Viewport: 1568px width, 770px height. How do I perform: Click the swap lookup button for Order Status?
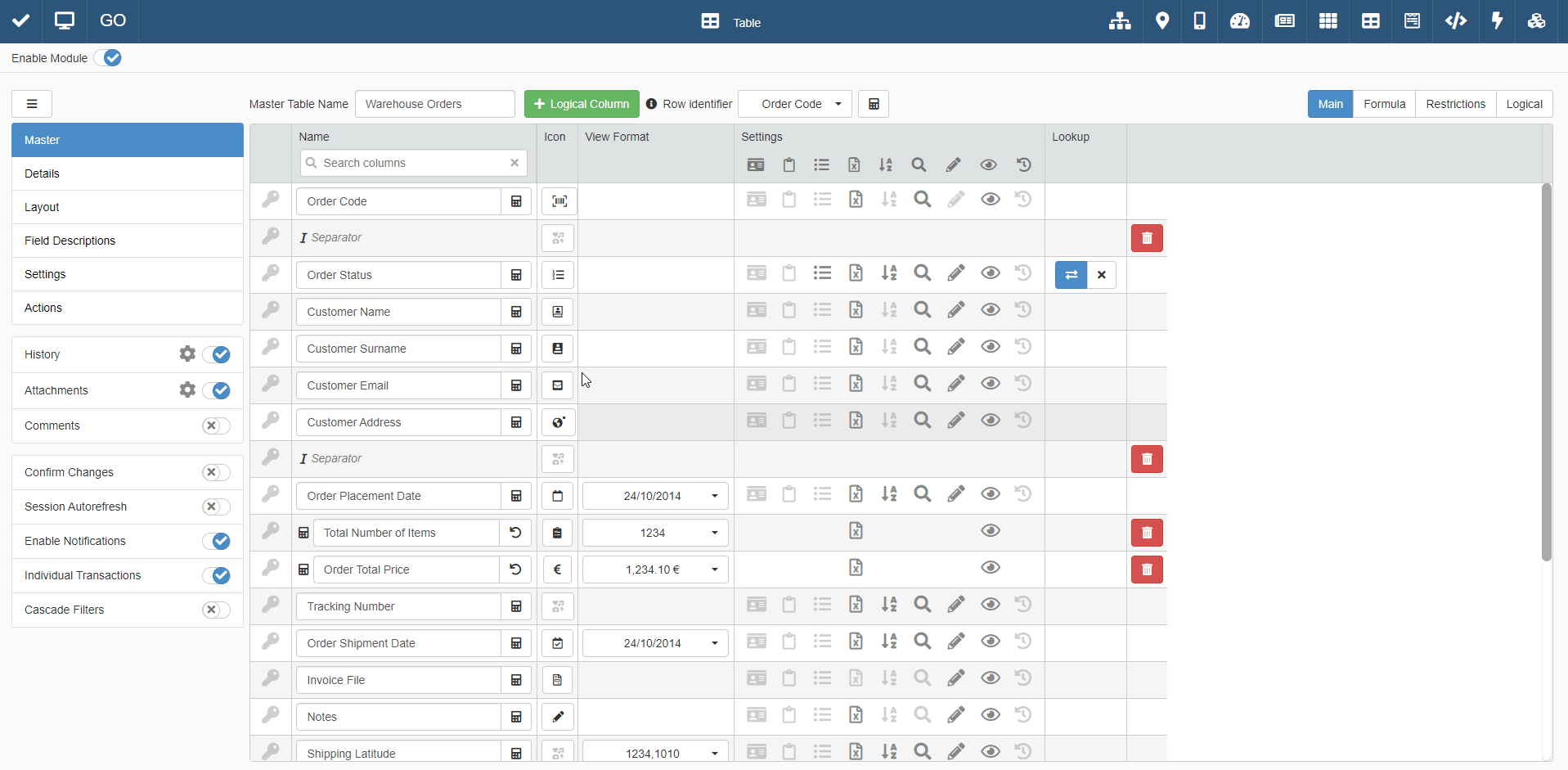tap(1071, 275)
